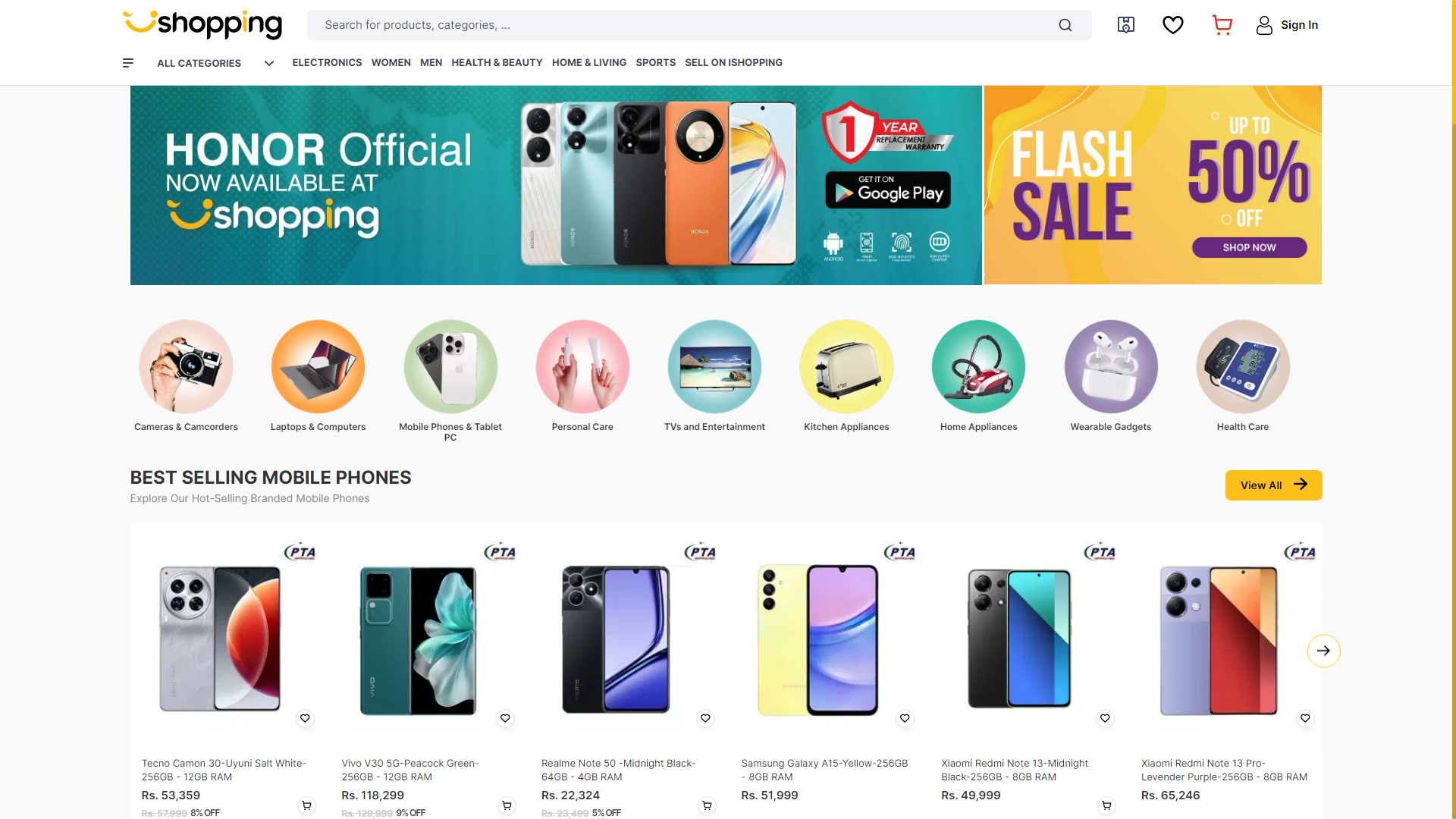Screen dimensions: 1456x819
Task: Add Tecno Camon 30 to wishlist
Action: pos(305,718)
